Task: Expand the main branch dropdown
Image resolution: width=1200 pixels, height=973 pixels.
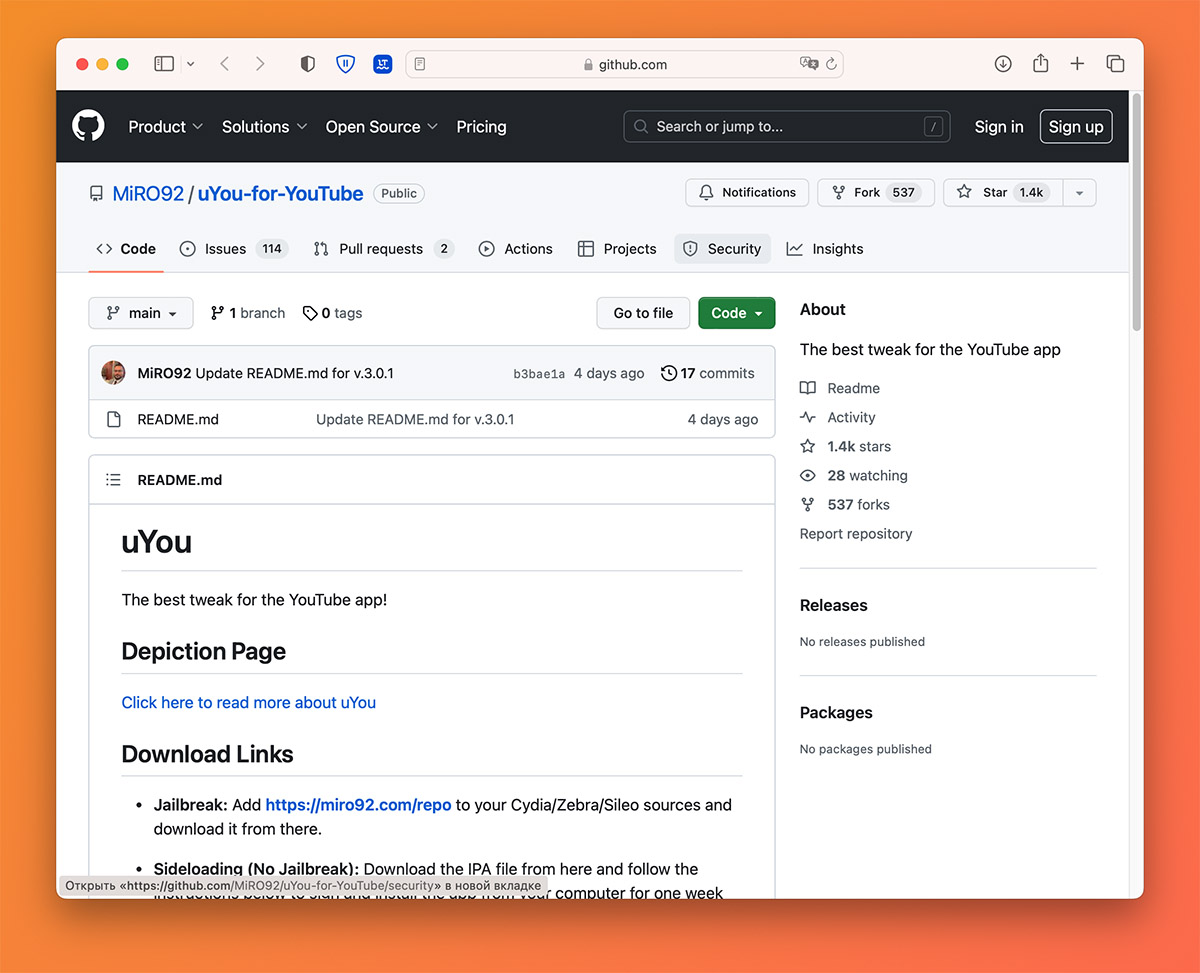Action: (141, 313)
